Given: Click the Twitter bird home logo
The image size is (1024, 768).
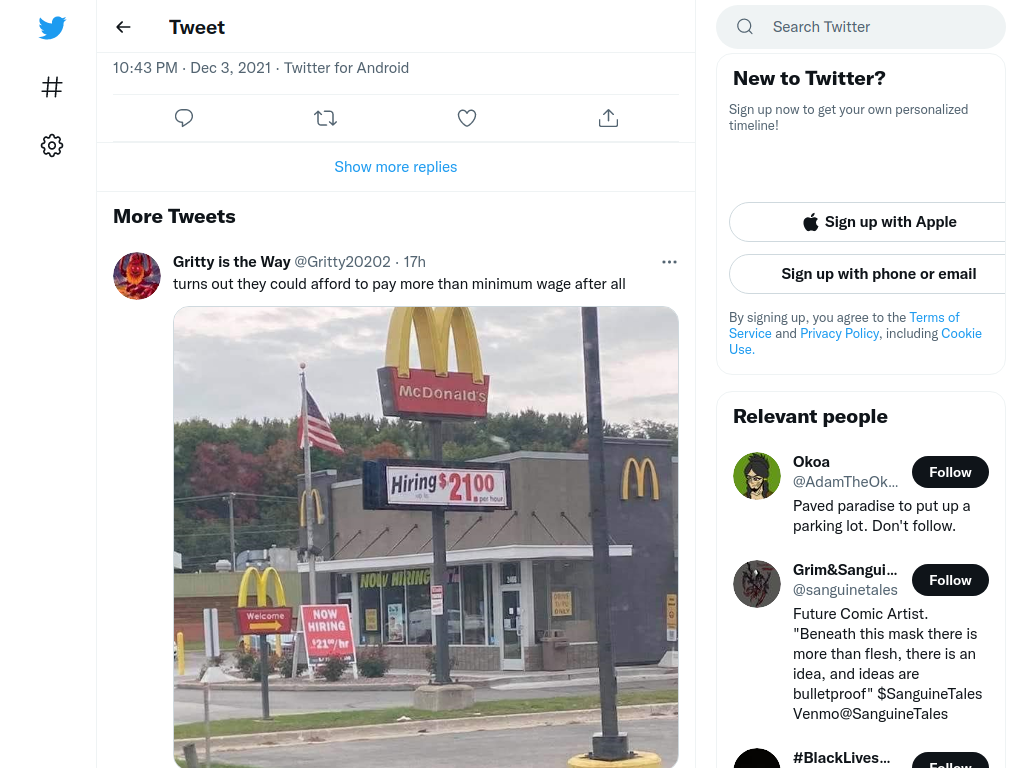Looking at the screenshot, I should point(52,27).
